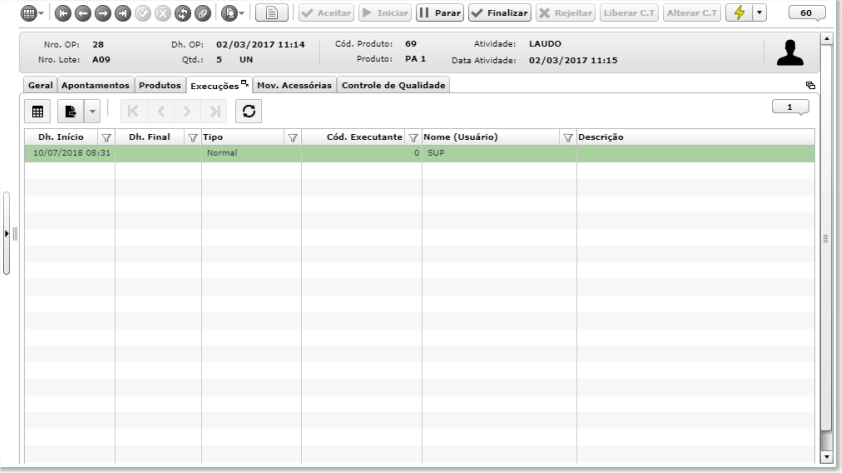Click the document page toolbar button

272,13
